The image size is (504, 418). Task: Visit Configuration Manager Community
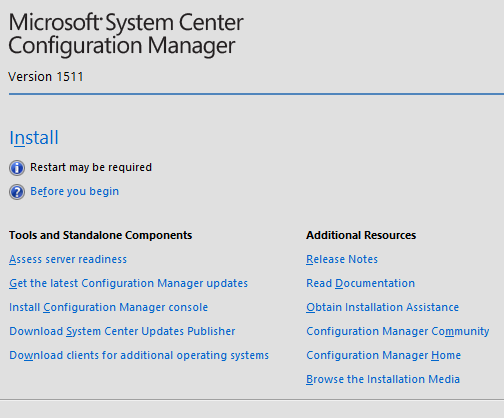click(398, 331)
